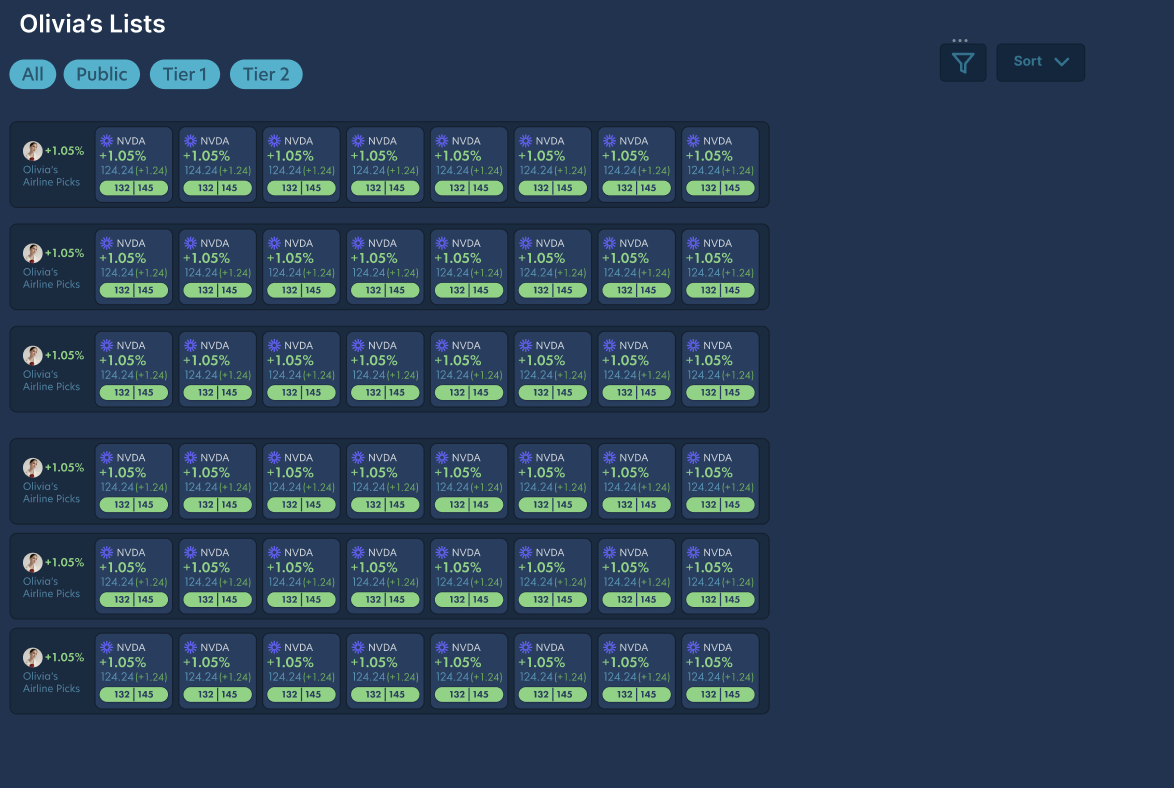Screen dimensions: 1174x788
Task: Open the Sort dropdown
Action: point(1040,62)
